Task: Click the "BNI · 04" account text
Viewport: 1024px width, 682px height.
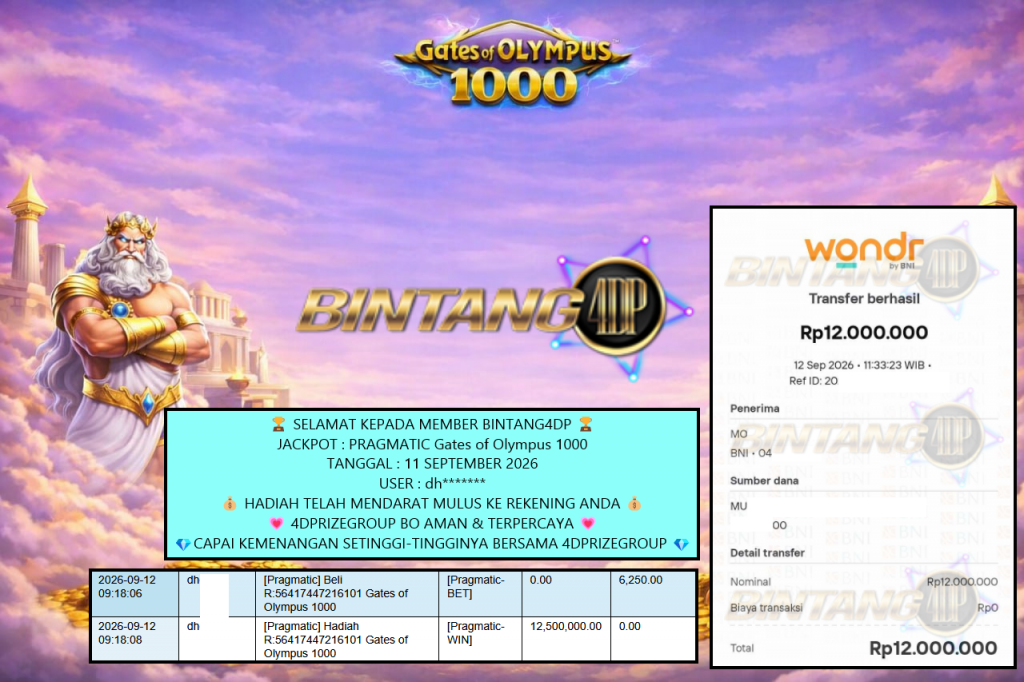Action: pyautogui.click(x=751, y=453)
